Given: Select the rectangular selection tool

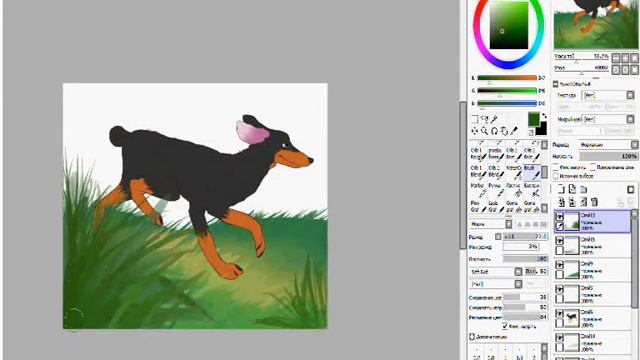Looking at the screenshot, I should [475, 119].
